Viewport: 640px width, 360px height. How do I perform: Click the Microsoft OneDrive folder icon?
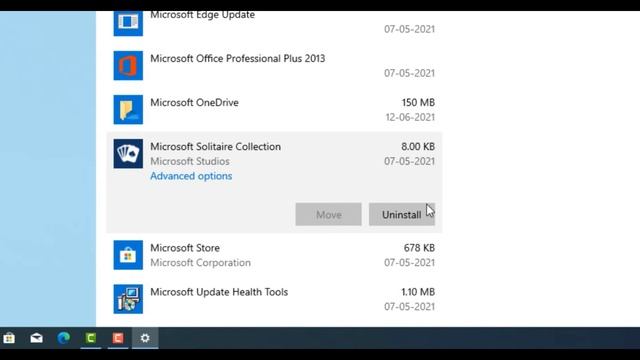[x=128, y=110]
